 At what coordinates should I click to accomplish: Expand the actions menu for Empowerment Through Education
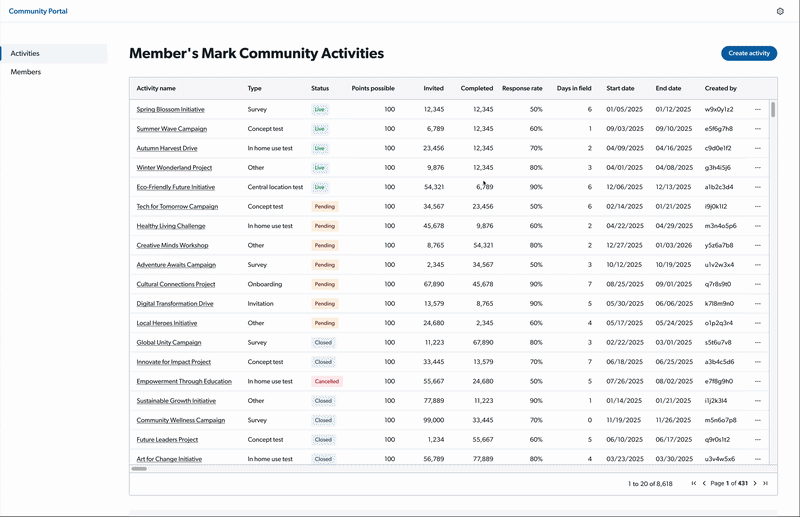(x=758, y=381)
